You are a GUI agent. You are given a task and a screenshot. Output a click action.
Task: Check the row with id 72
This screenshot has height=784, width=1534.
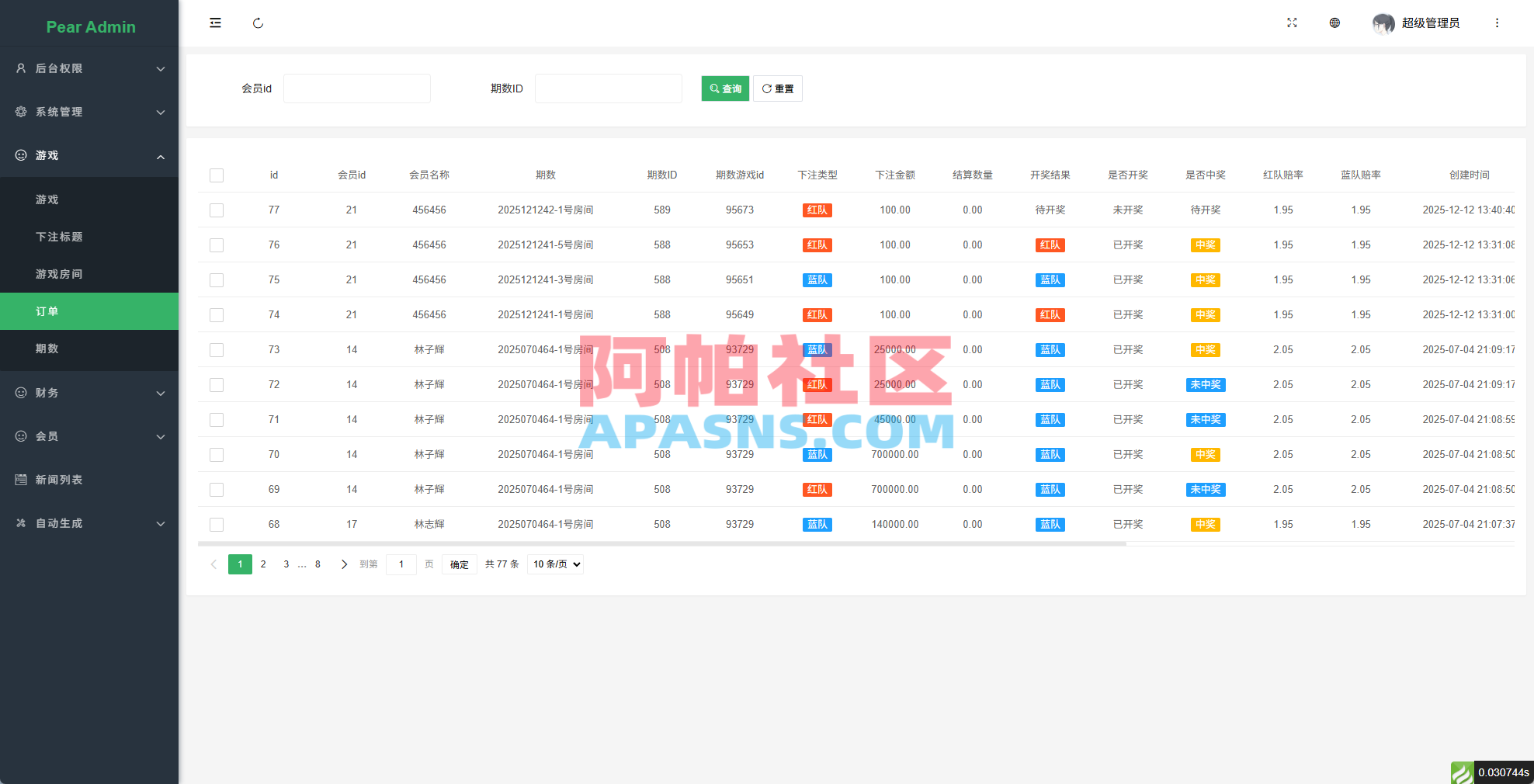tap(217, 385)
